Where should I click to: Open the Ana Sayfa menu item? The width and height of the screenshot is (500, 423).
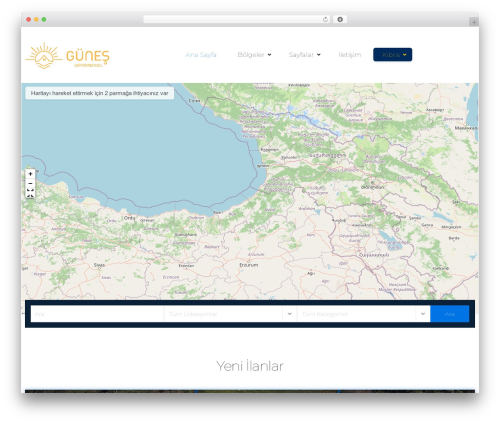[201, 55]
